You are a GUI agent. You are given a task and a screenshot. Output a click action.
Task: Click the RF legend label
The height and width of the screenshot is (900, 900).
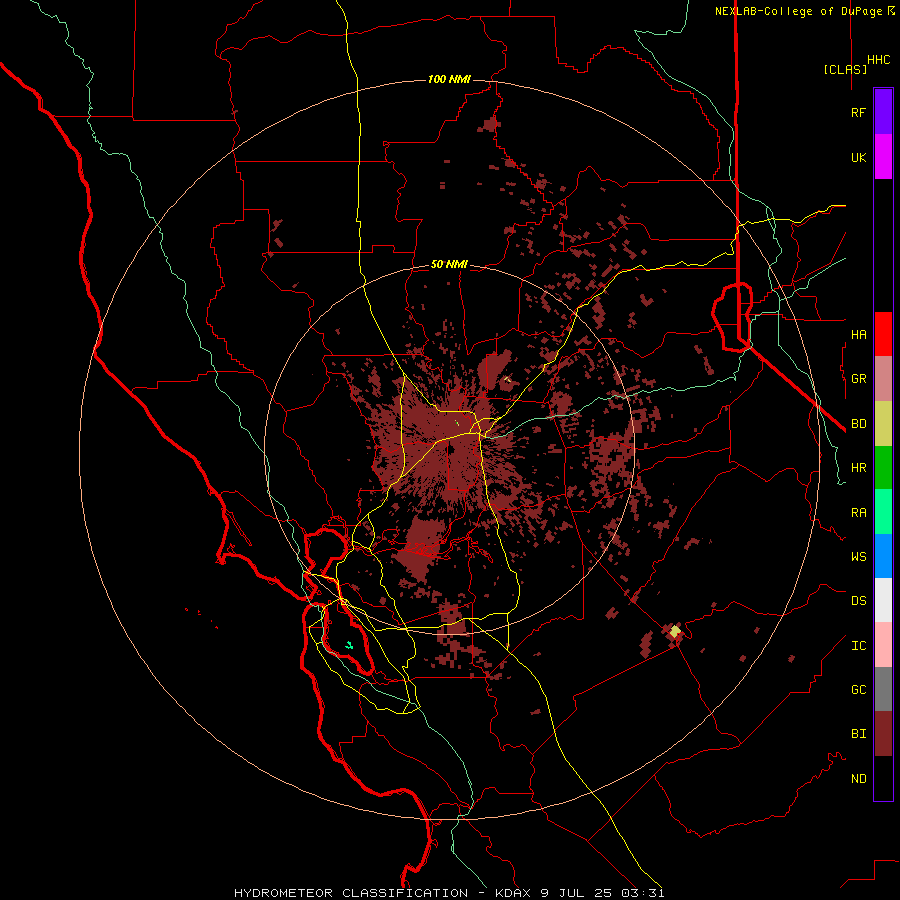coord(858,112)
